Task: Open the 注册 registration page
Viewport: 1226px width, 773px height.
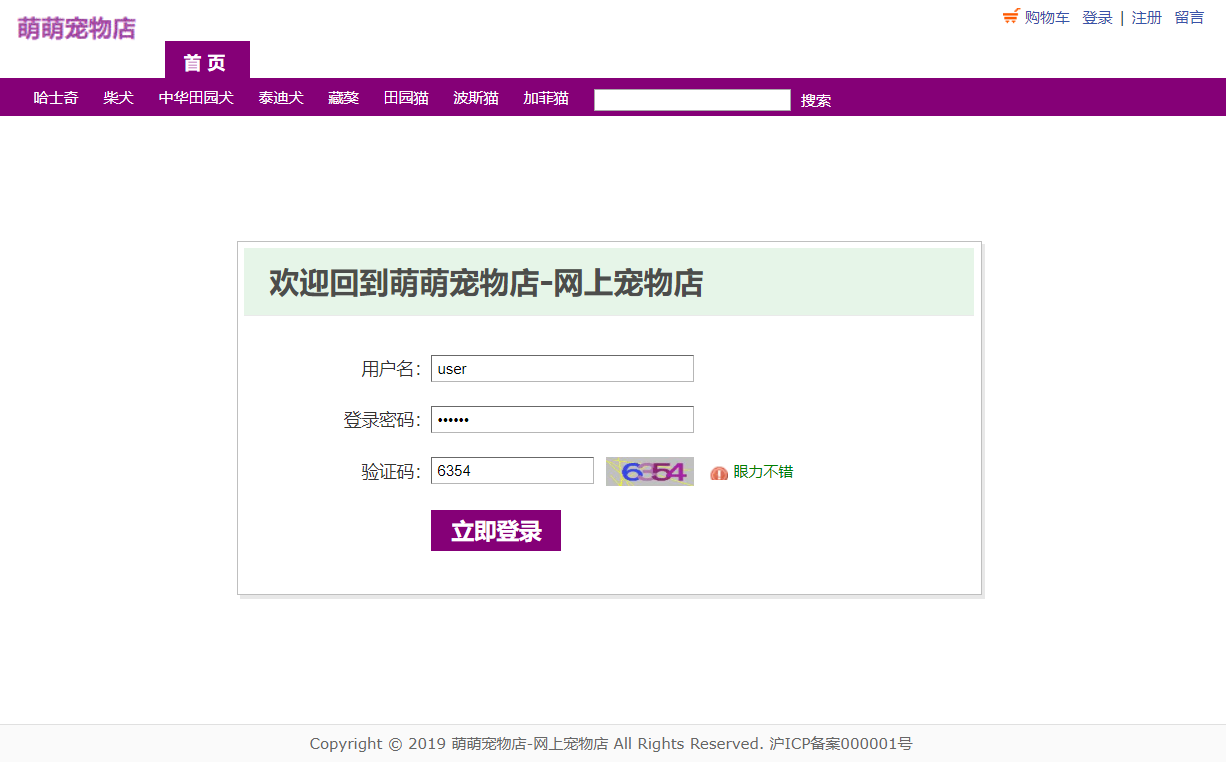Action: point(1146,17)
